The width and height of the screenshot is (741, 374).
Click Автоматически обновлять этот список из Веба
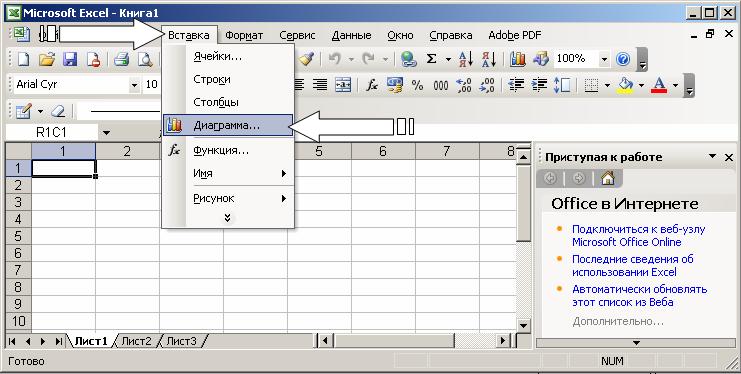tap(639, 296)
